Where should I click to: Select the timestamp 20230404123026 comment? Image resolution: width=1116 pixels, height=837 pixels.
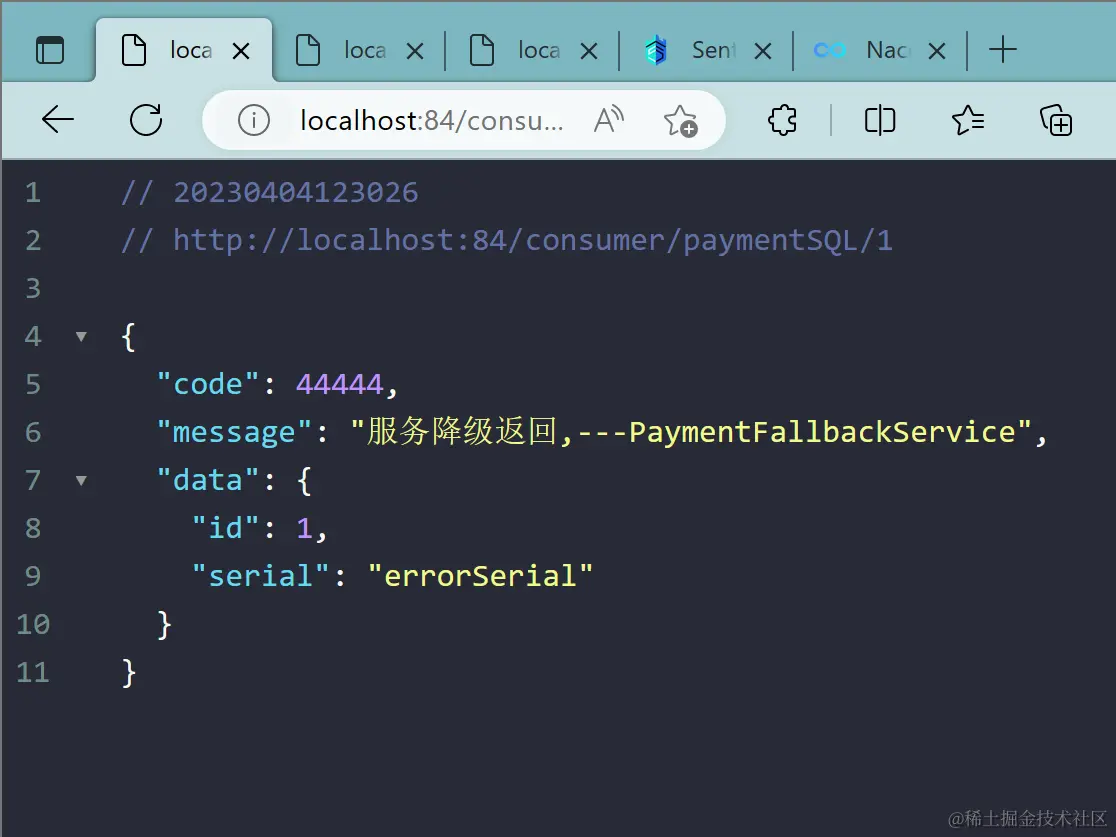pyautogui.click(x=295, y=193)
